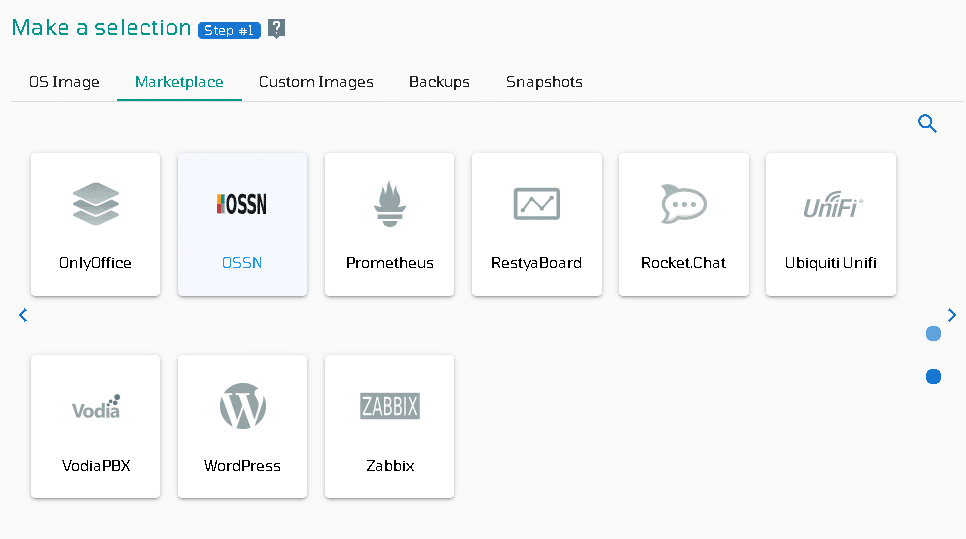Select the OnlyOffice stacked layers icon
Screen dimensions: 966x539
(x=95, y=204)
